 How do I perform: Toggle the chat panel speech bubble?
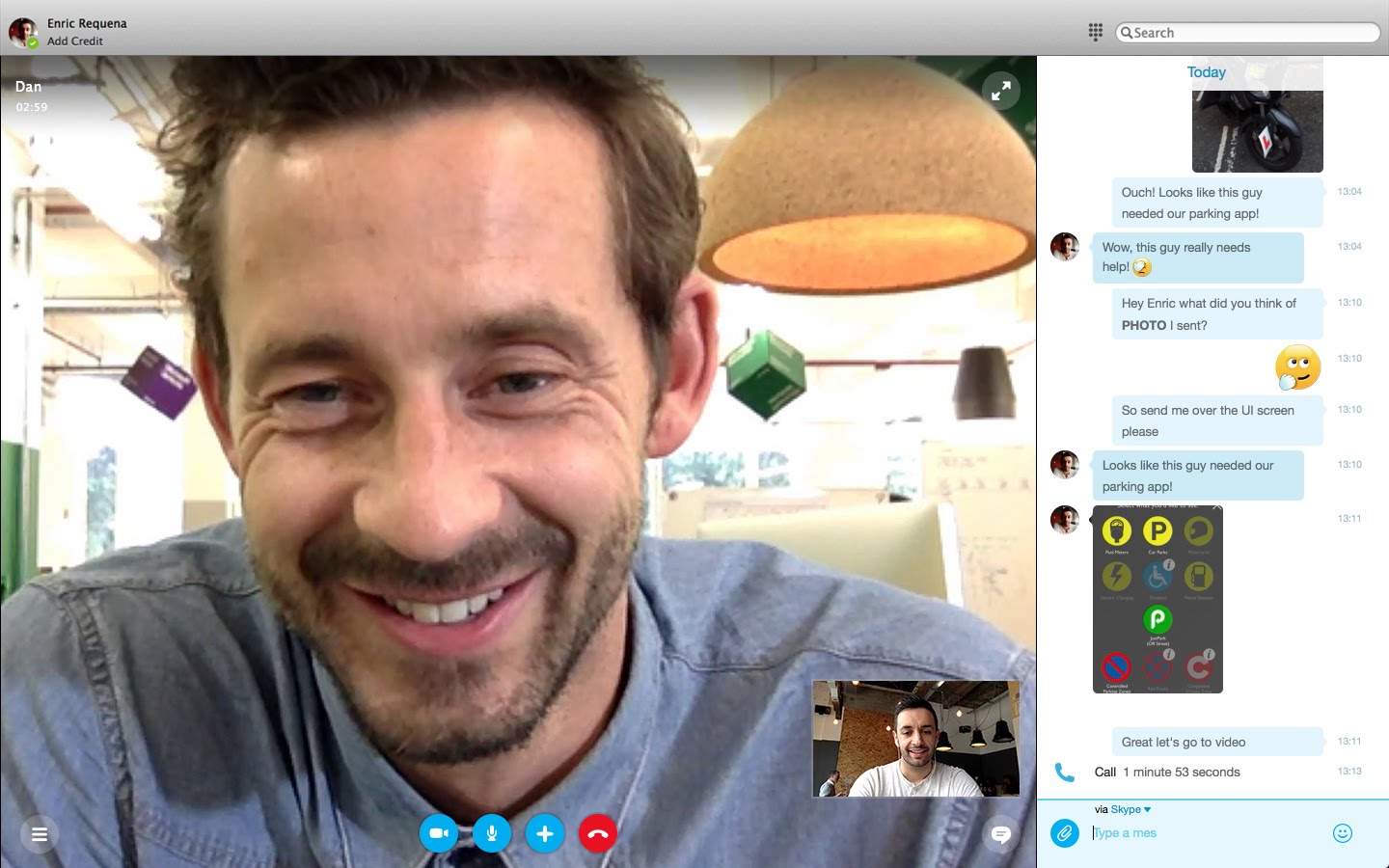point(1001,834)
